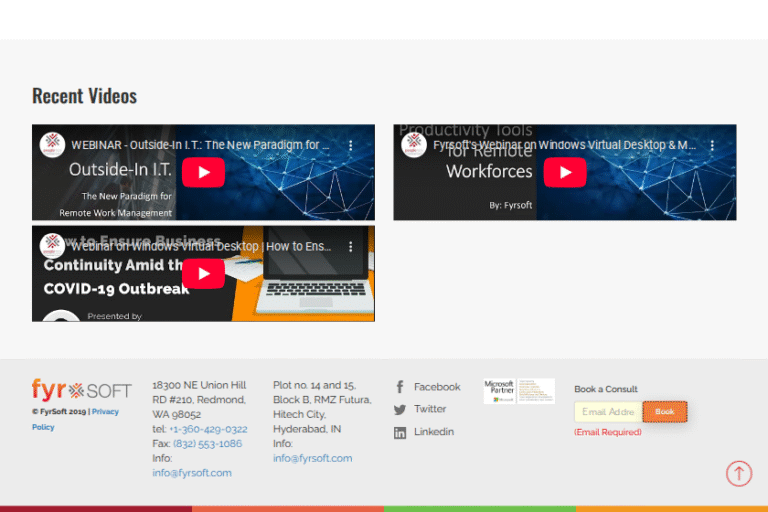Screen dimensions: 768x512
Task: Open more options on Fyrsoft's Webinar video
Action: 712,145
